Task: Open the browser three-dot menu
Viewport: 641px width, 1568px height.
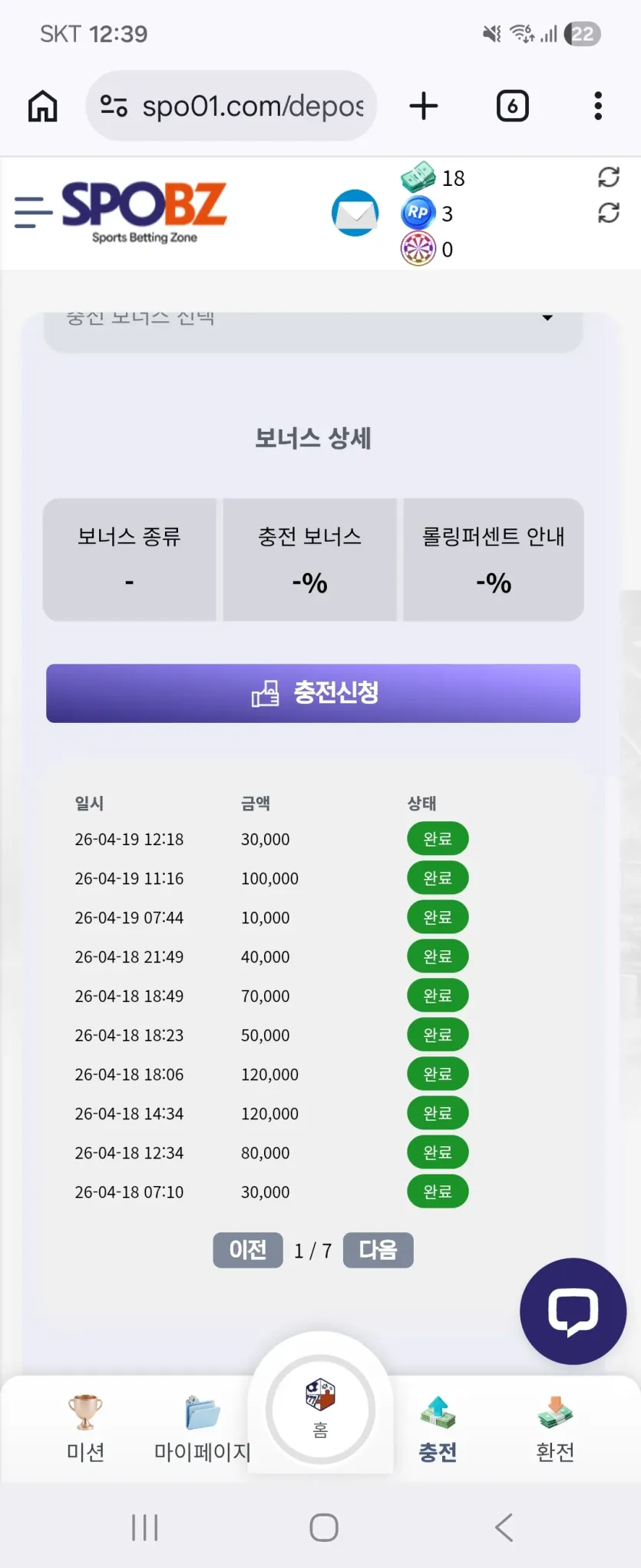Action: pyautogui.click(x=598, y=106)
